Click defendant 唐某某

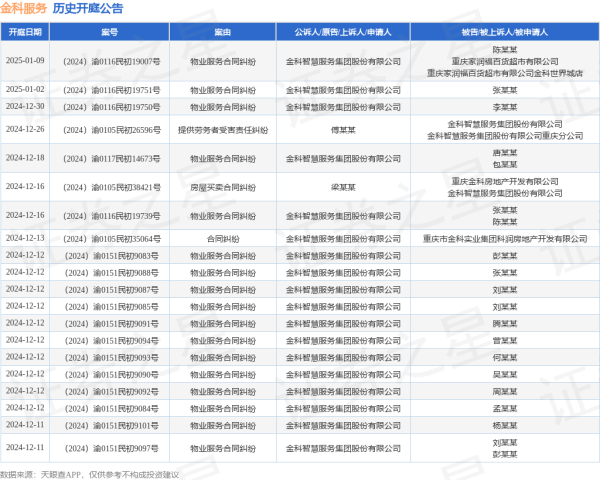505,153
